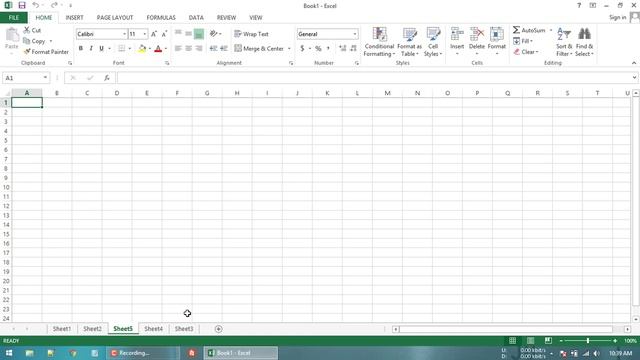Open the Borders button
This screenshot has width=640, height=360.
pos(122,49)
